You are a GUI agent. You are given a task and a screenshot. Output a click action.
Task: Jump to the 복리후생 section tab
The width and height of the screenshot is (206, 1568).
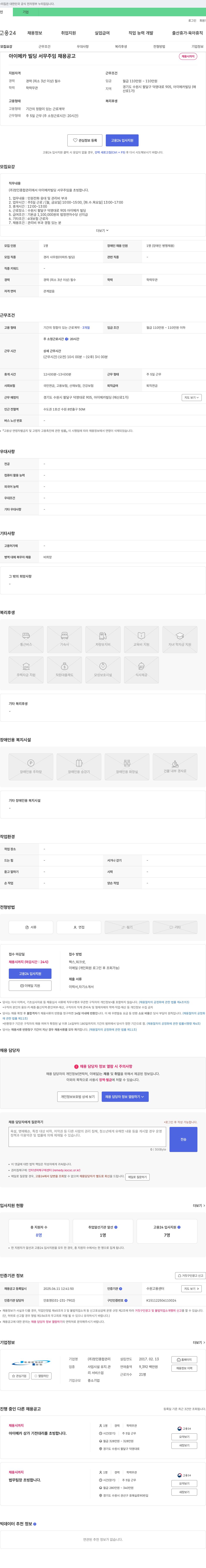(121, 46)
